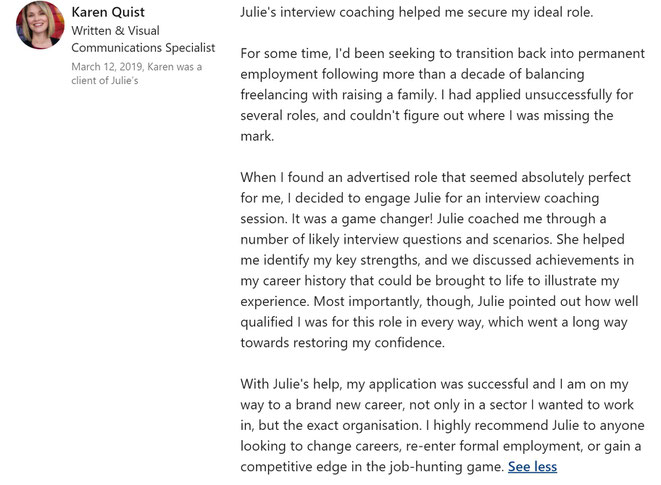This screenshot has width=661, height=485.
Task: Collapse the recommendation with See less
Action: pos(532,466)
